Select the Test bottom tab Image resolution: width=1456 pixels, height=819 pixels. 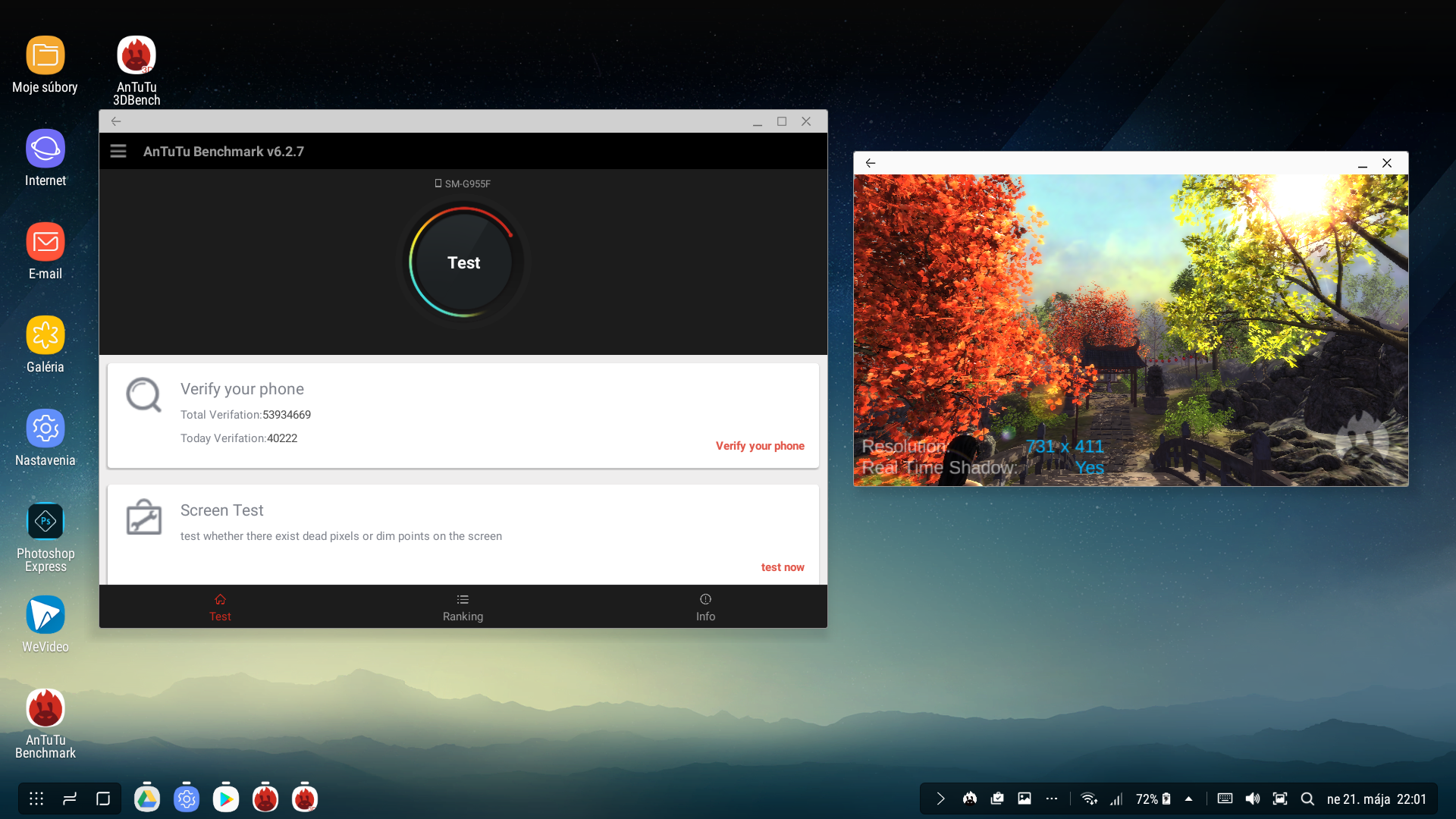click(x=220, y=607)
